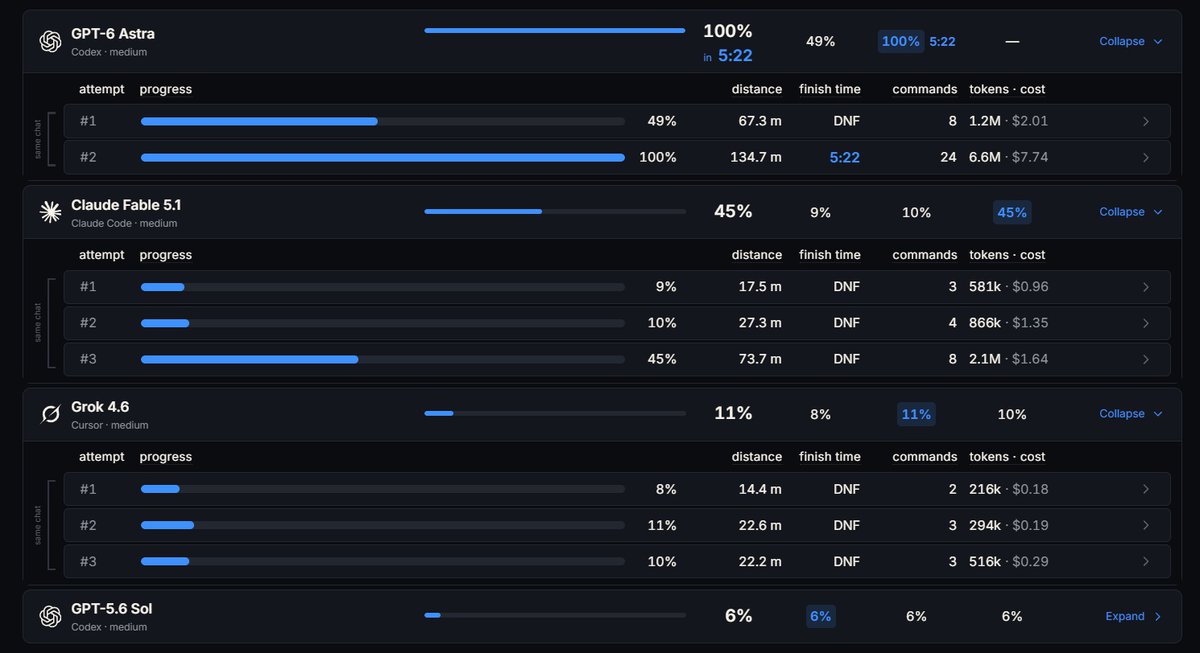Screen dimensions: 1200x653
Task: Click GPT-6 Astra overall progress bar
Action: (x=555, y=30)
